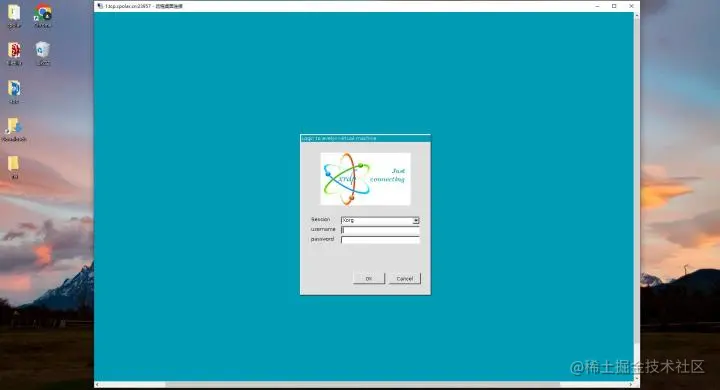Select the plain yellow folder desktop icon
This screenshot has width=720, height=390.
[x=14, y=166]
